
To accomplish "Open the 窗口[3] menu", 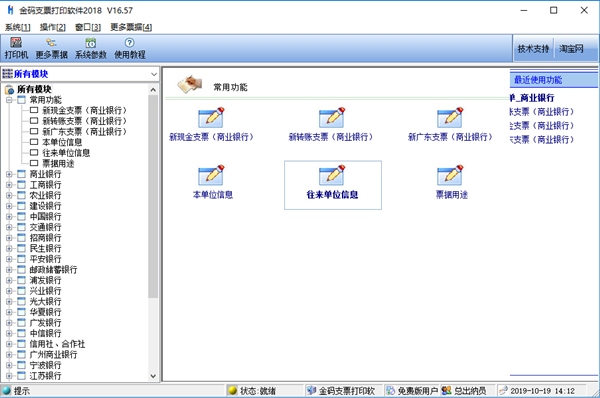I will point(88,27).
